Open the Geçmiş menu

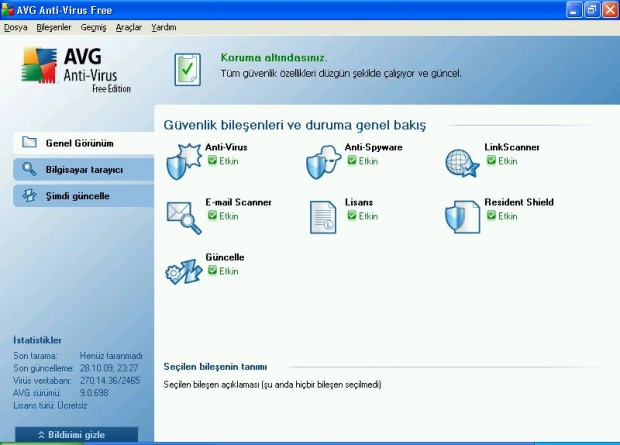[93, 27]
